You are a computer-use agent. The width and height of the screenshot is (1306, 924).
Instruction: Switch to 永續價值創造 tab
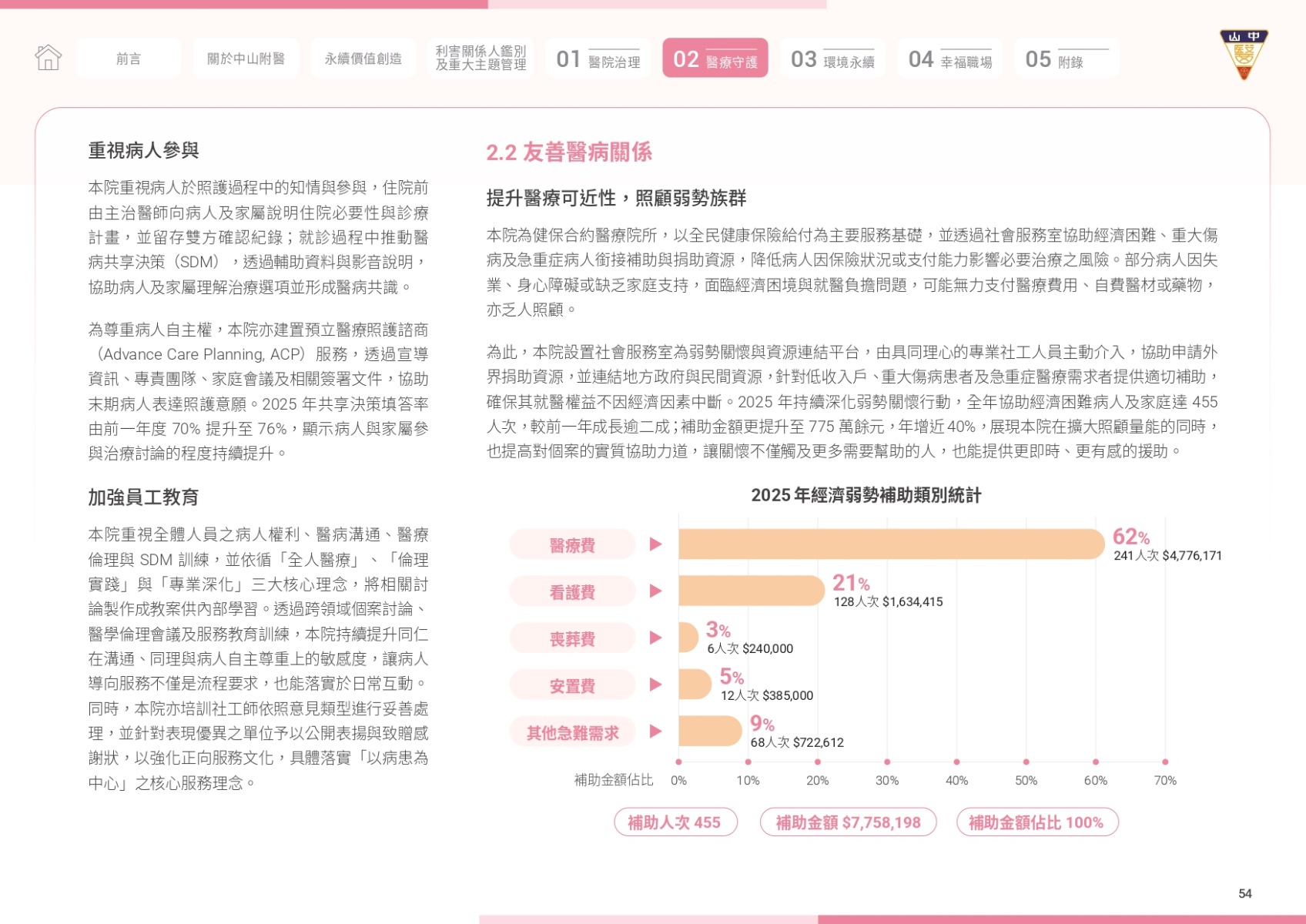tap(363, 59)
